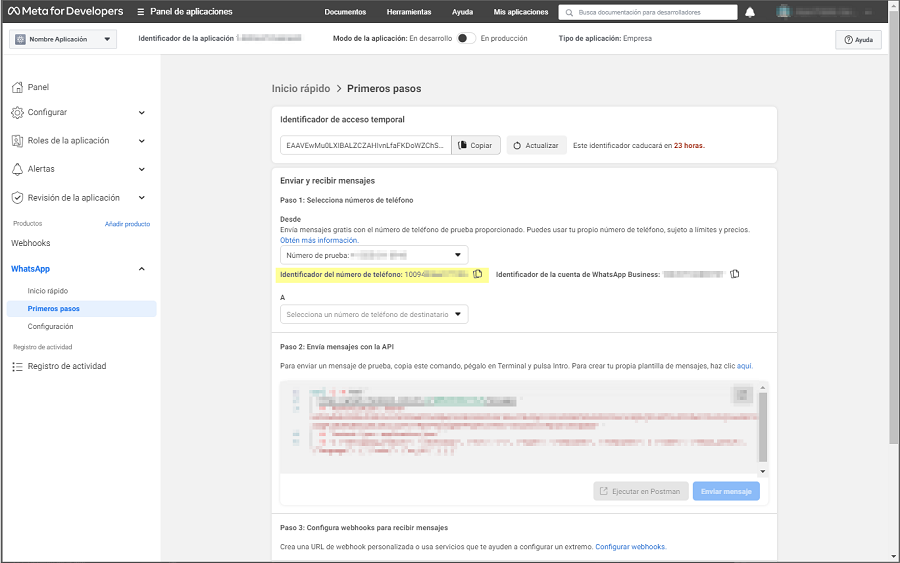Click the Configurar gear icon

tap(18, 112)
